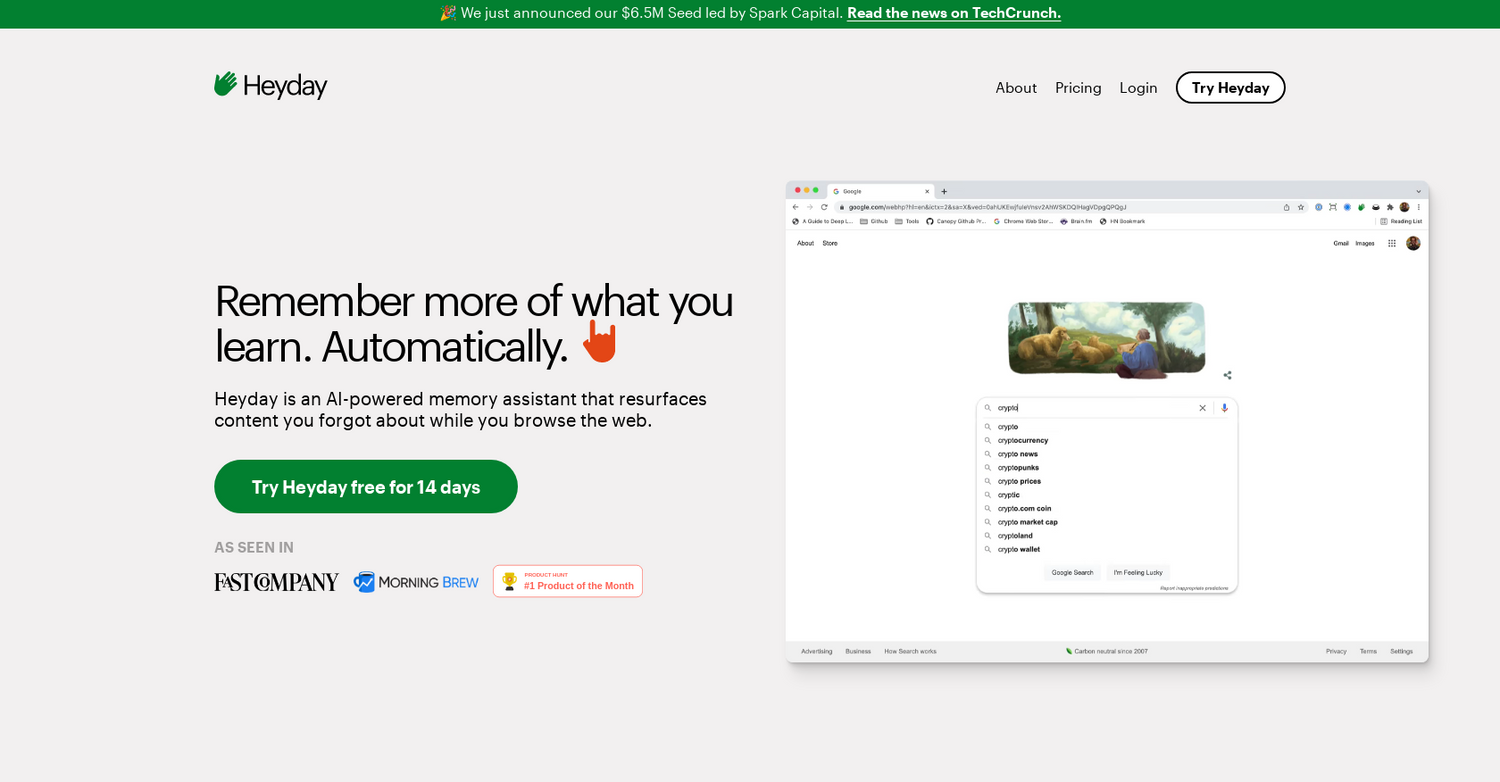Expand the chevron at the browser's top right
This screenshot has height=782, width=1500.
click(1418, 190)
